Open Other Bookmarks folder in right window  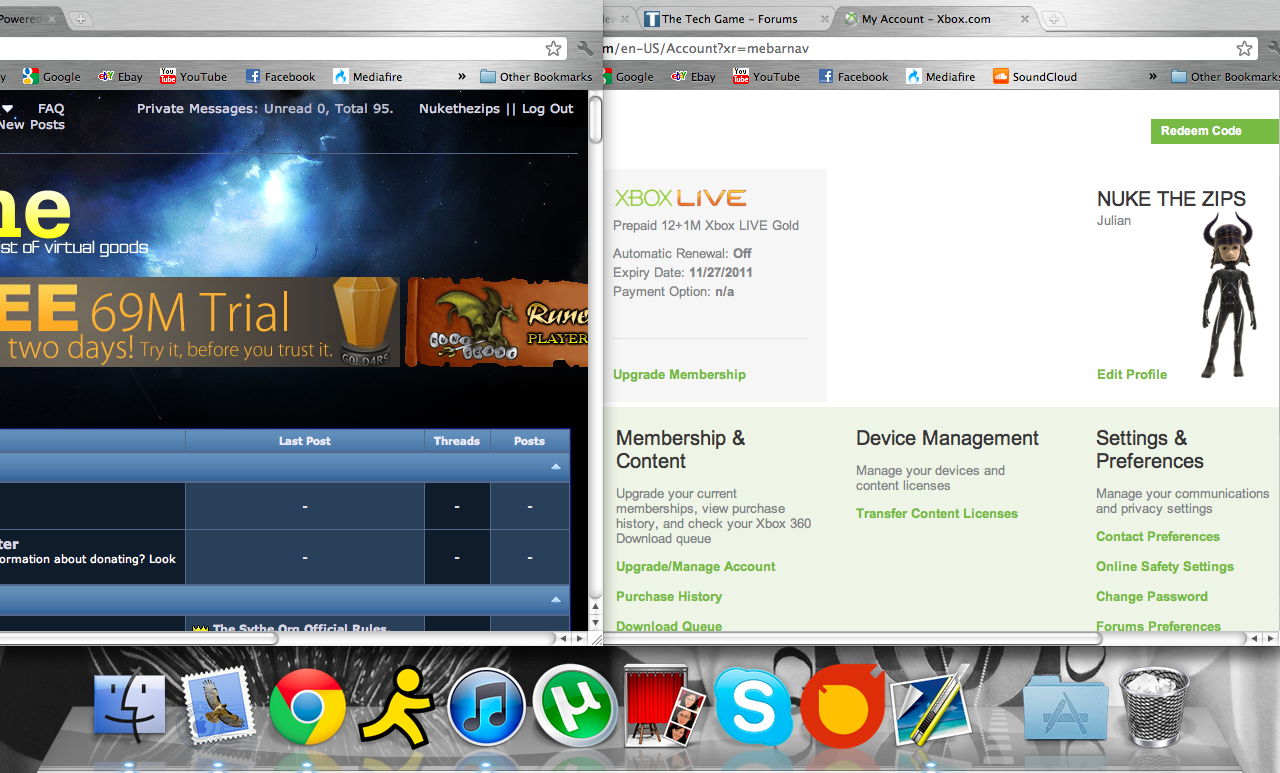tap(1225, 76)
